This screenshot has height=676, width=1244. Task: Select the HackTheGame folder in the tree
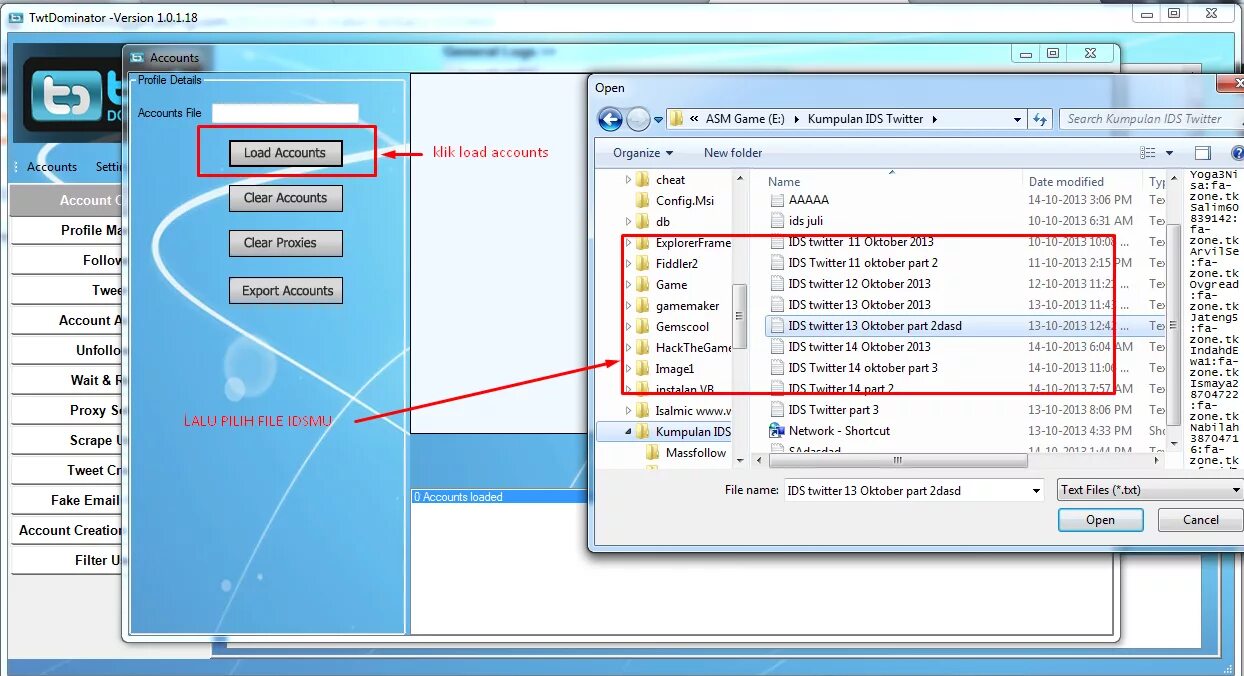click(x=693, y=348)
